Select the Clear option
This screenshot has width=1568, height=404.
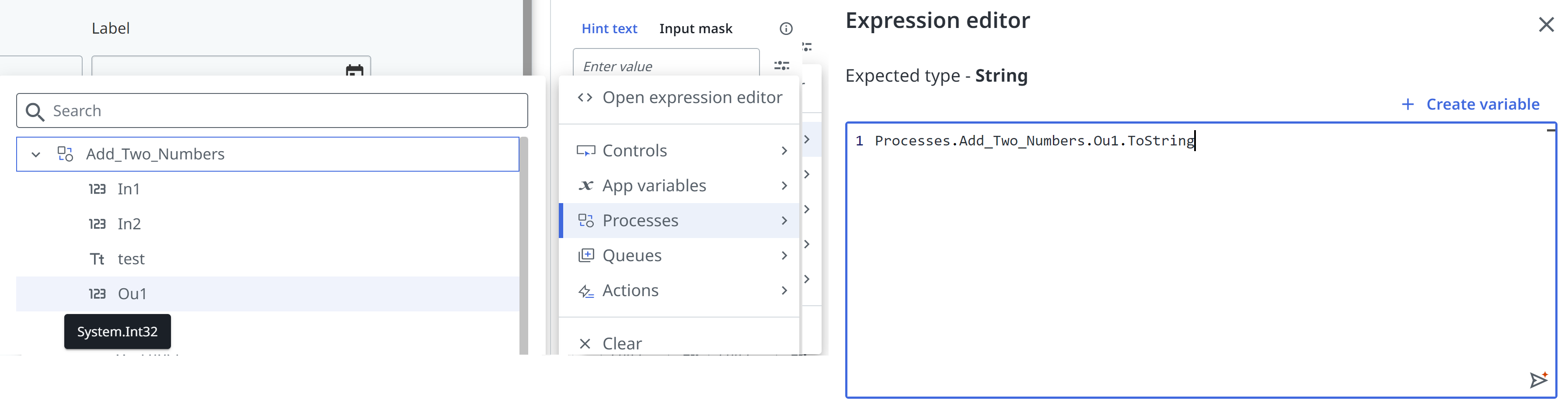pos(621,343)
